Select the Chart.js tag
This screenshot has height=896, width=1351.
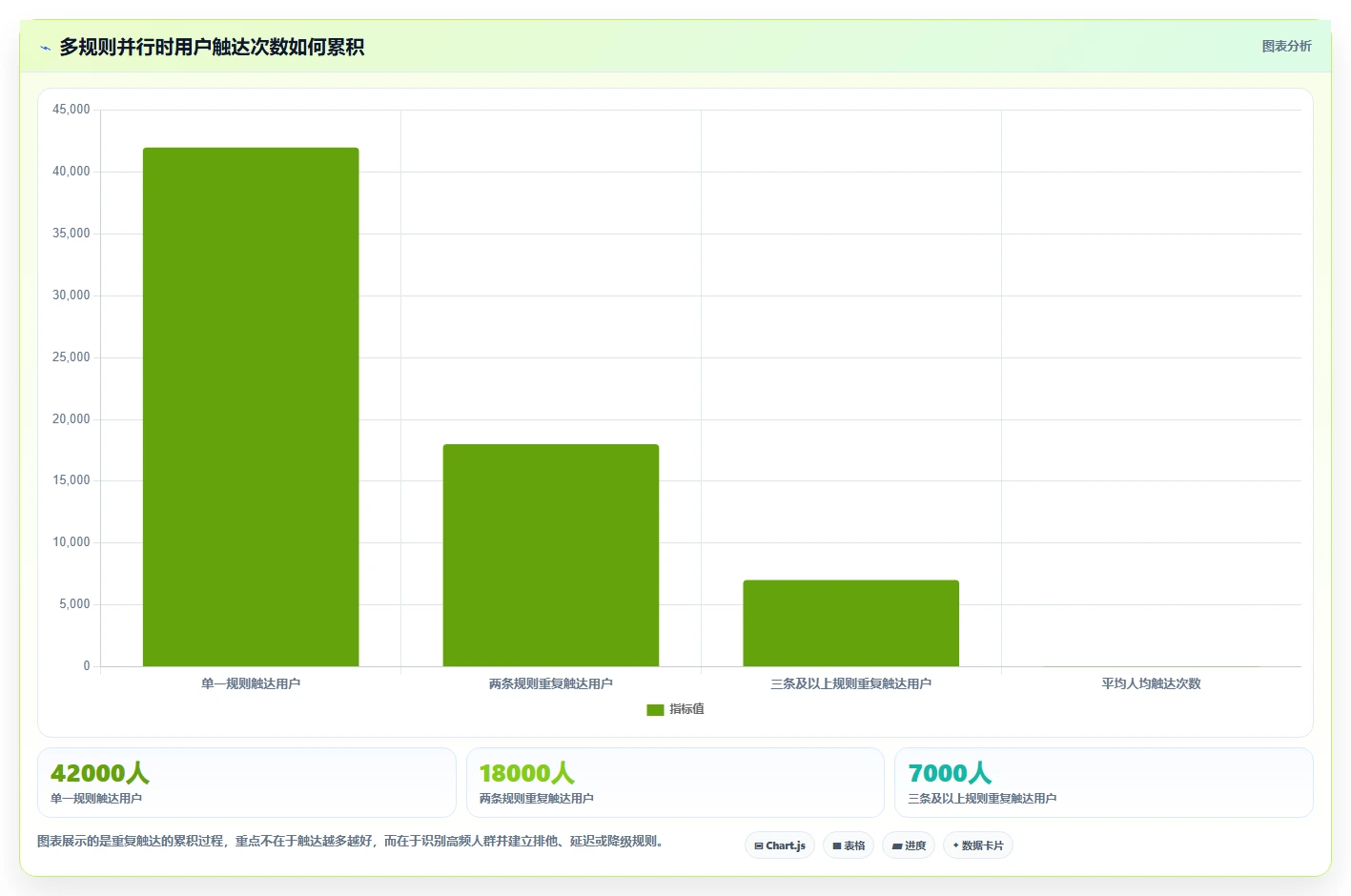780,845
